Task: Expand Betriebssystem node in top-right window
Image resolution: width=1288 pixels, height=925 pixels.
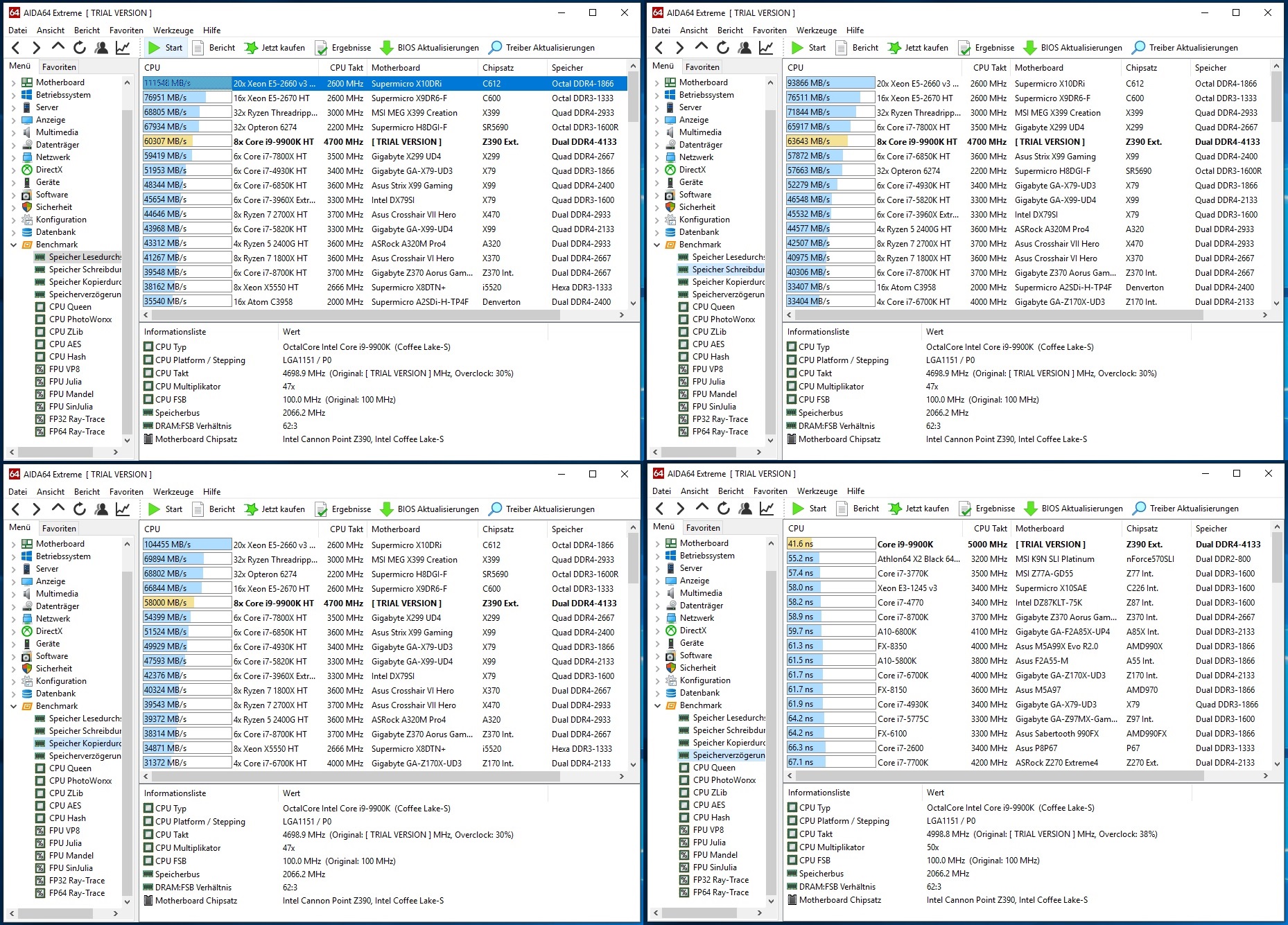Action: tap(656, 95)
